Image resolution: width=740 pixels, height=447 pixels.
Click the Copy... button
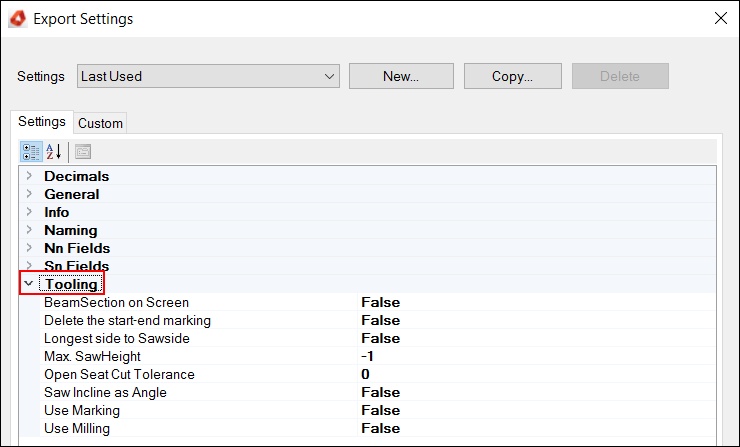coord(513,76)
